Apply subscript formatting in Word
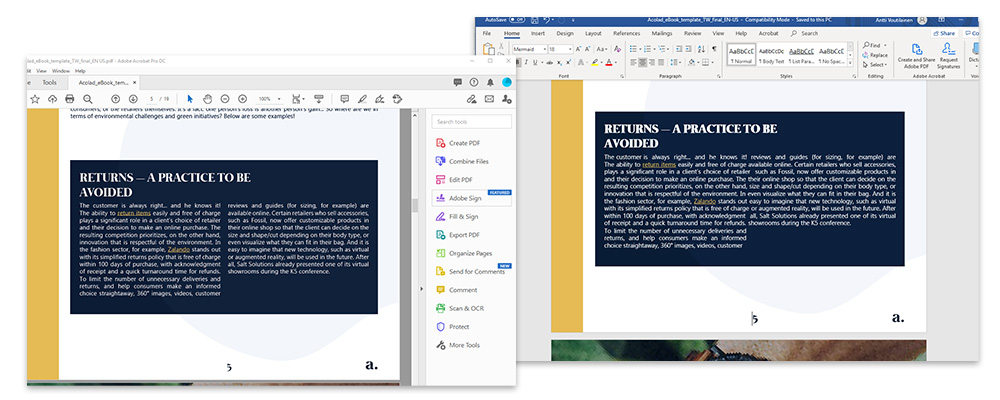The height and width of the screenshot is (400, 1000). pyautogui.click(x=559, y=63)
